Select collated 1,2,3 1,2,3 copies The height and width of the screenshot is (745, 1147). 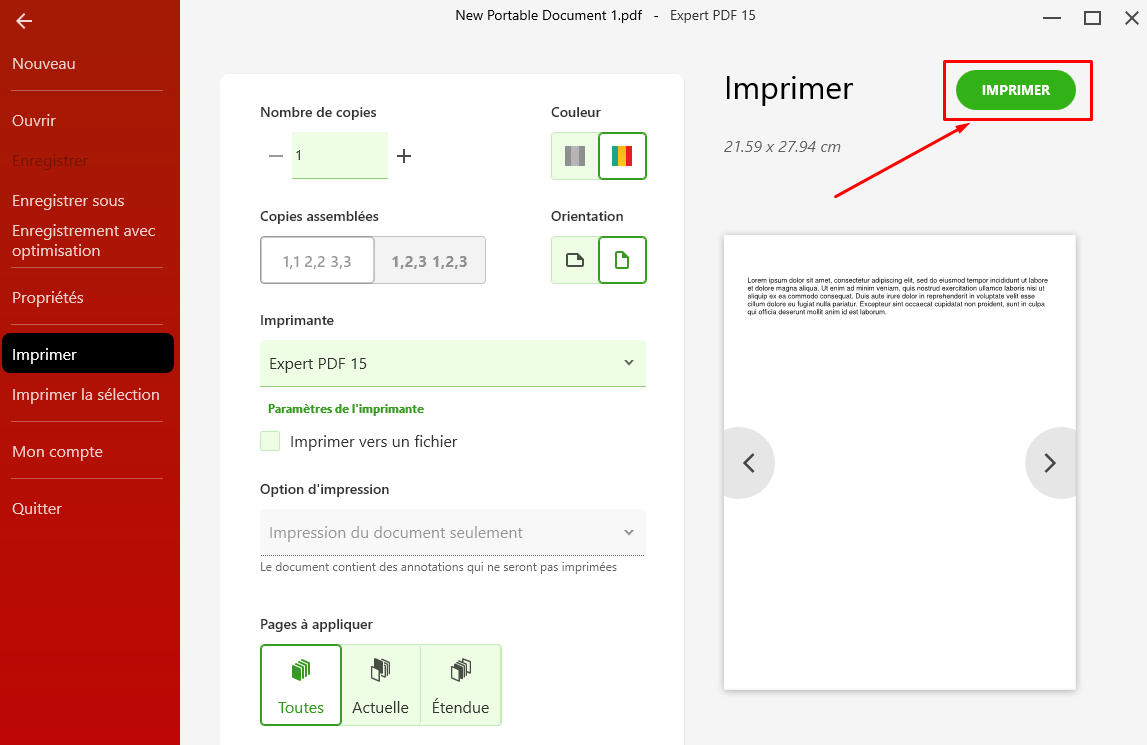[x=430, y=261]
